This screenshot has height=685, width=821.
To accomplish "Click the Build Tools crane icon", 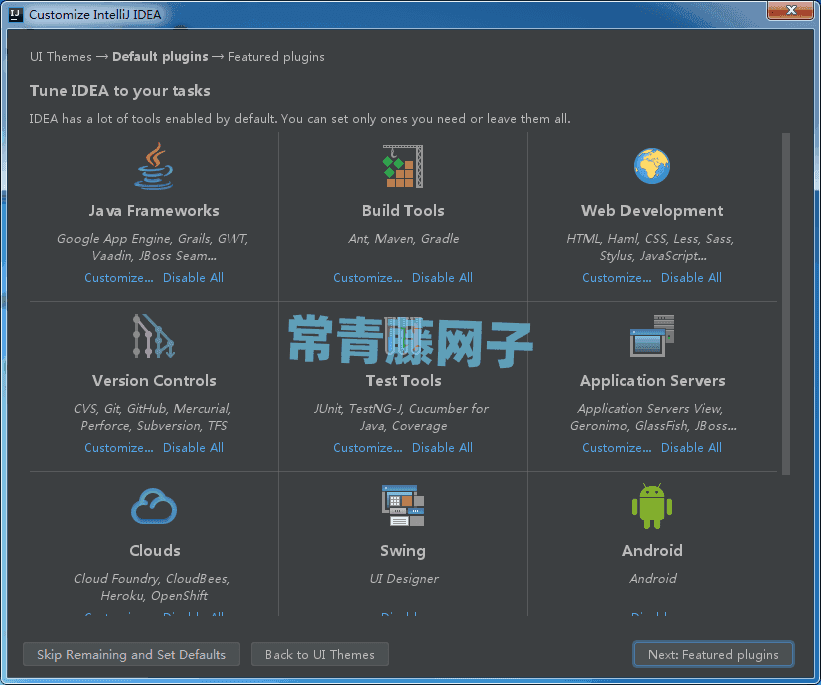I will [x=403, y=166].
